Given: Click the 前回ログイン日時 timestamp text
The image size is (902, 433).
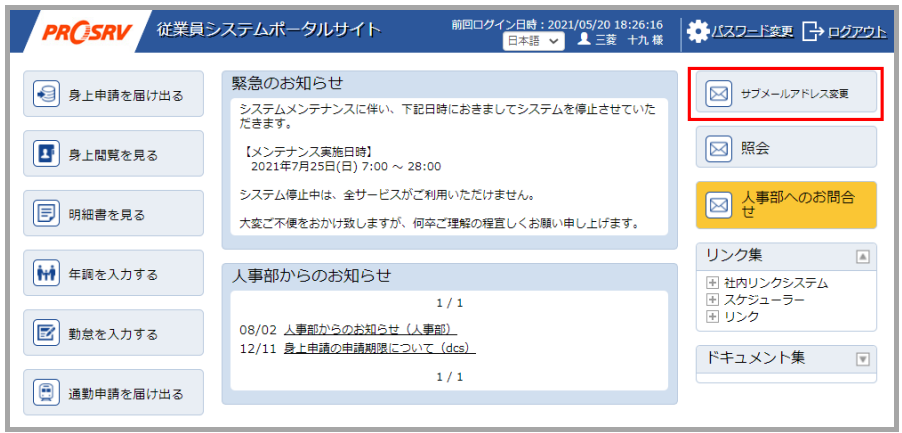Looking at the screenshot, I should pos(557,25).
